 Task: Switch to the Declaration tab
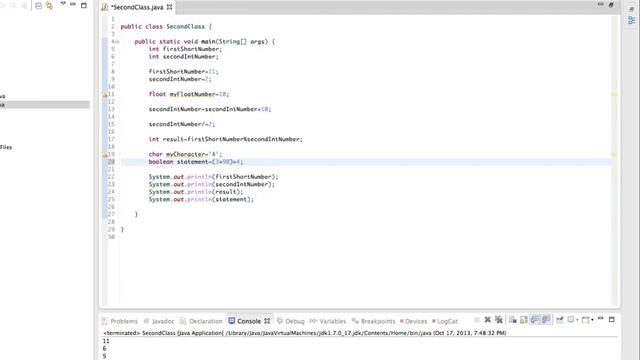coord(201,321)
